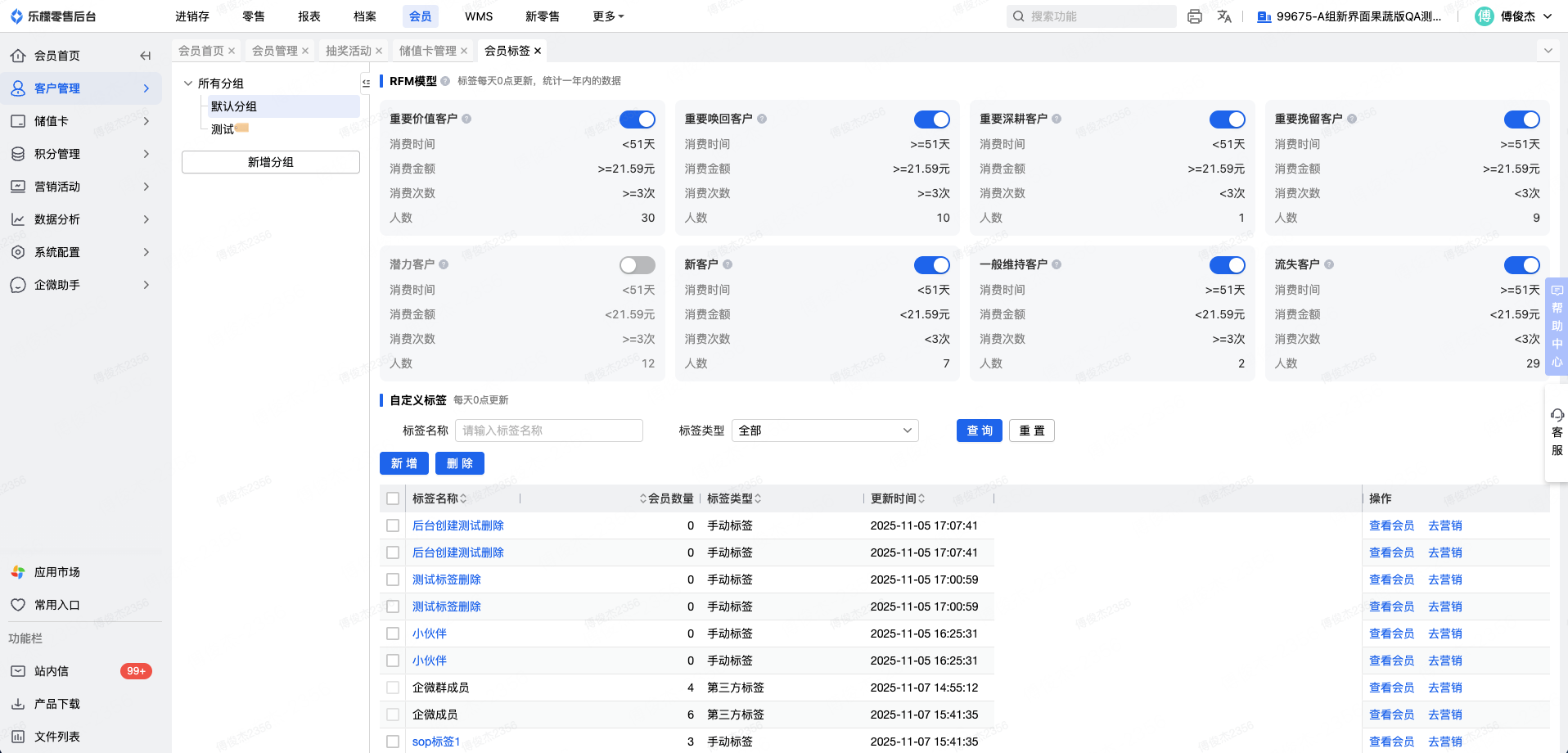
Task: Open the 客服 headset support icon
Action: coord(1557,415)
